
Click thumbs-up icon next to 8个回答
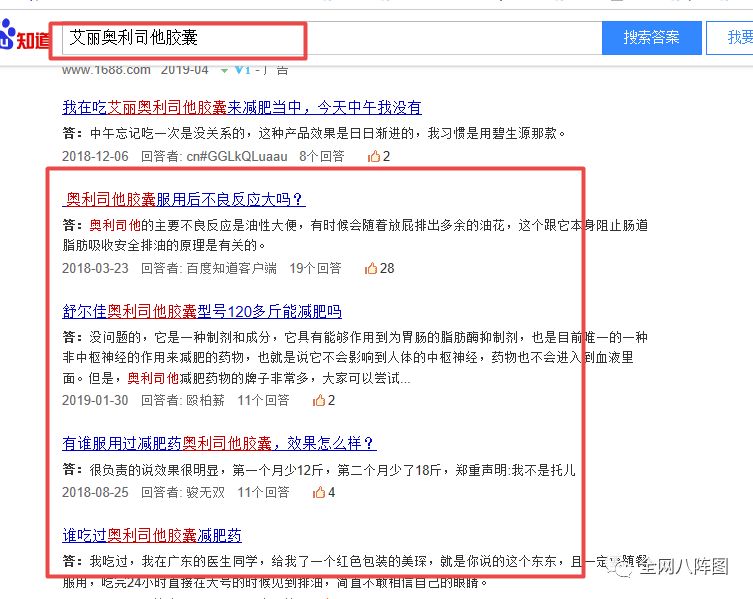(374, 157)
